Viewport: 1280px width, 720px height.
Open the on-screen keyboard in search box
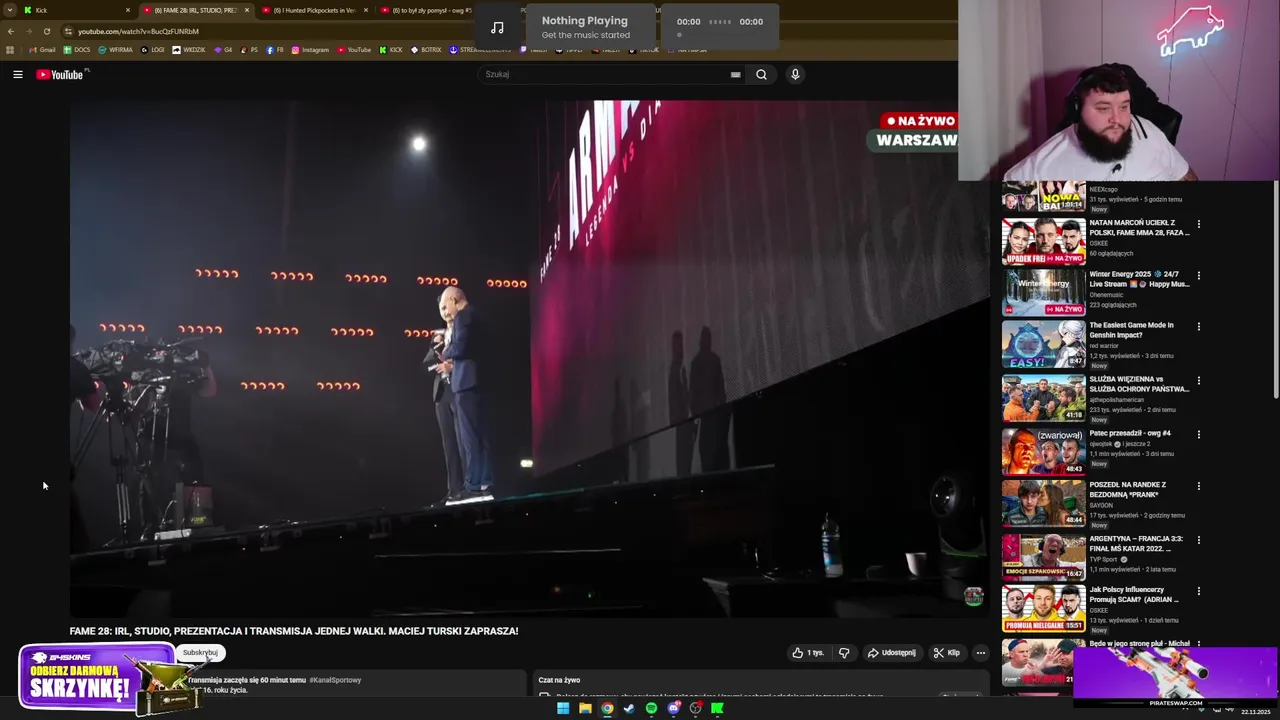(x=735, y=74)
